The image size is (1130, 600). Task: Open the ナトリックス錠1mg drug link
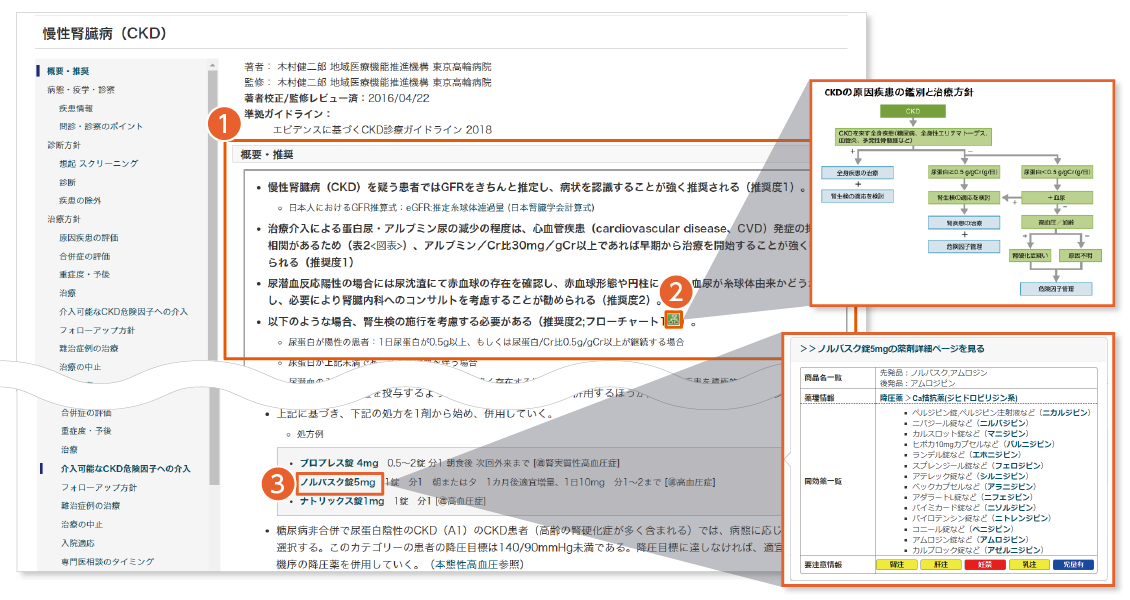pyautogui.click(x=341, y=500)
